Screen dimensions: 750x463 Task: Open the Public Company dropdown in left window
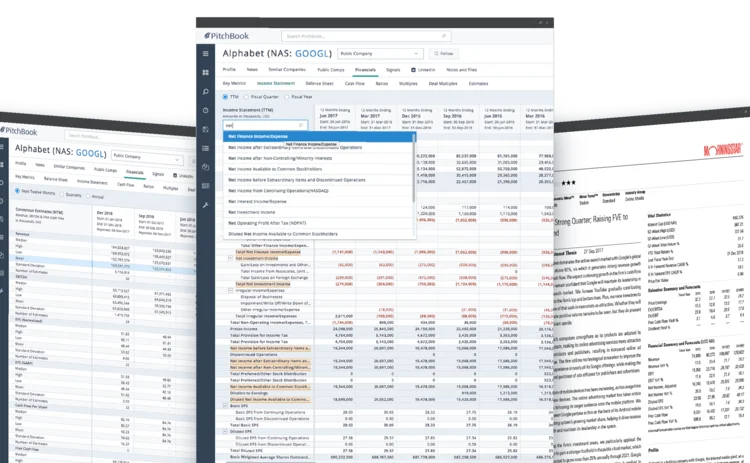click(147, 157)
